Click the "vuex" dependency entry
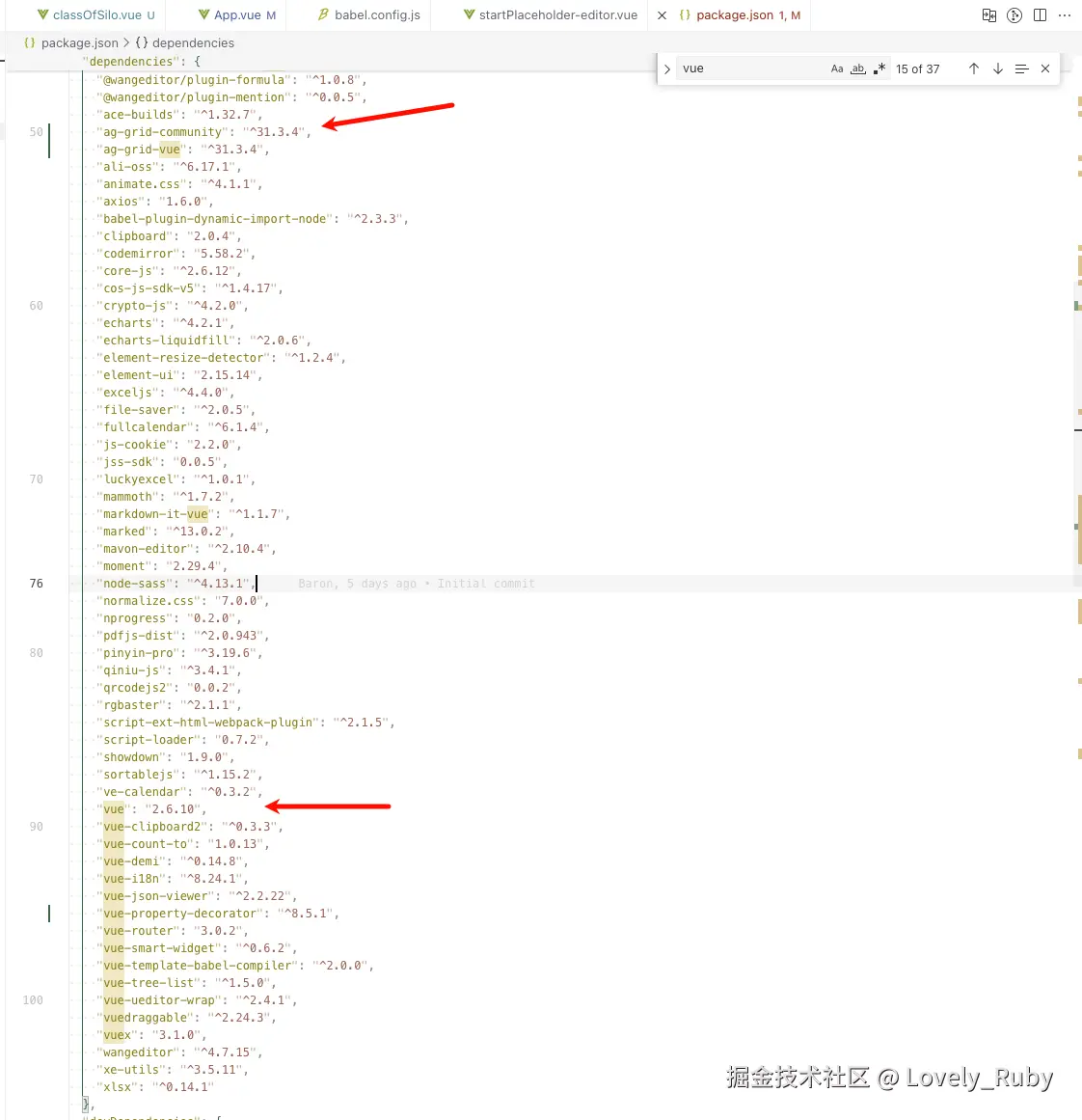The image size is (1082, 1120). pos(151,1035)
